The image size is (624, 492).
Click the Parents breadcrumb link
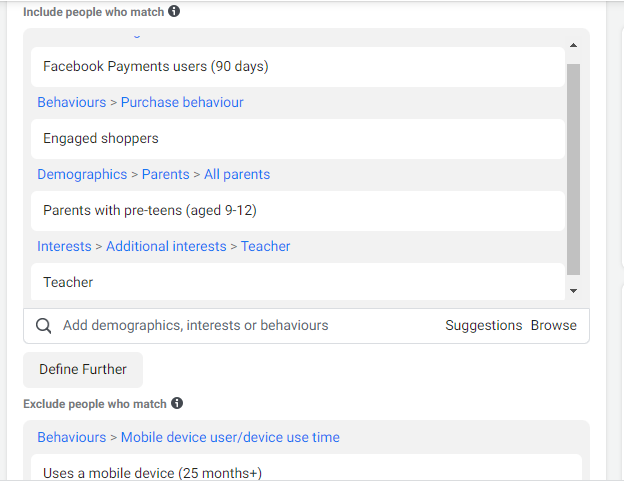[x=165, y=174]
